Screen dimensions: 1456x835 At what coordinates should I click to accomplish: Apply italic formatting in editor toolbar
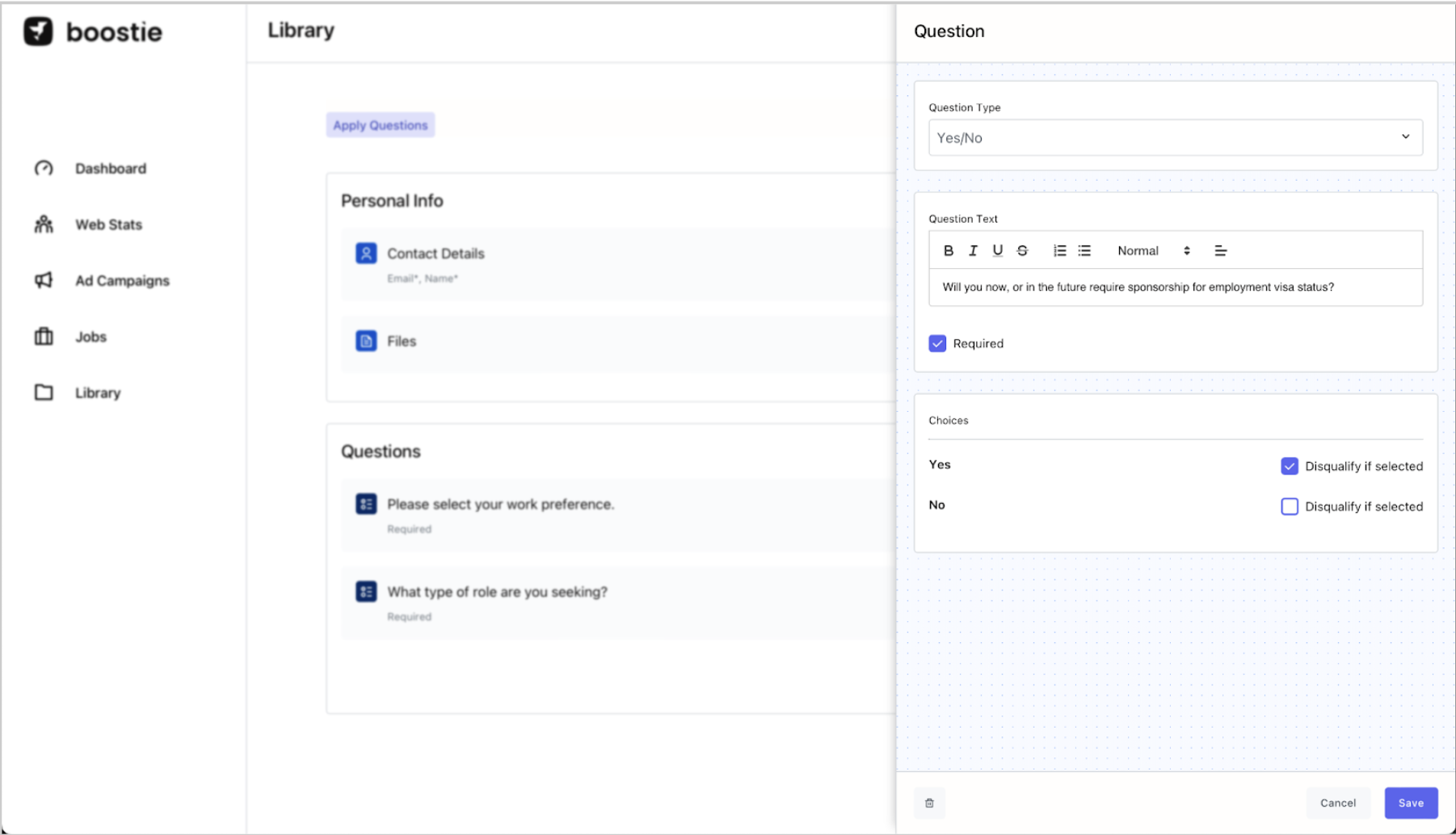(x=973, y=251)
